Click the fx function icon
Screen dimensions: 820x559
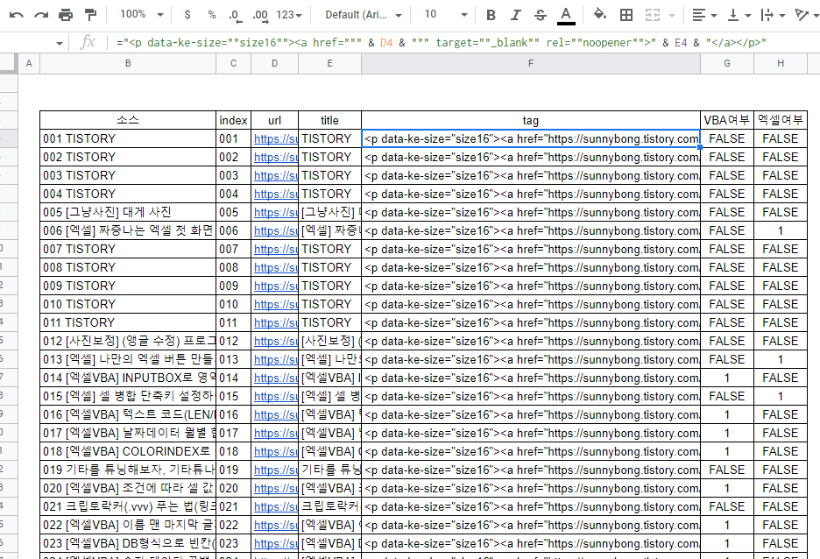click(87, 42)
